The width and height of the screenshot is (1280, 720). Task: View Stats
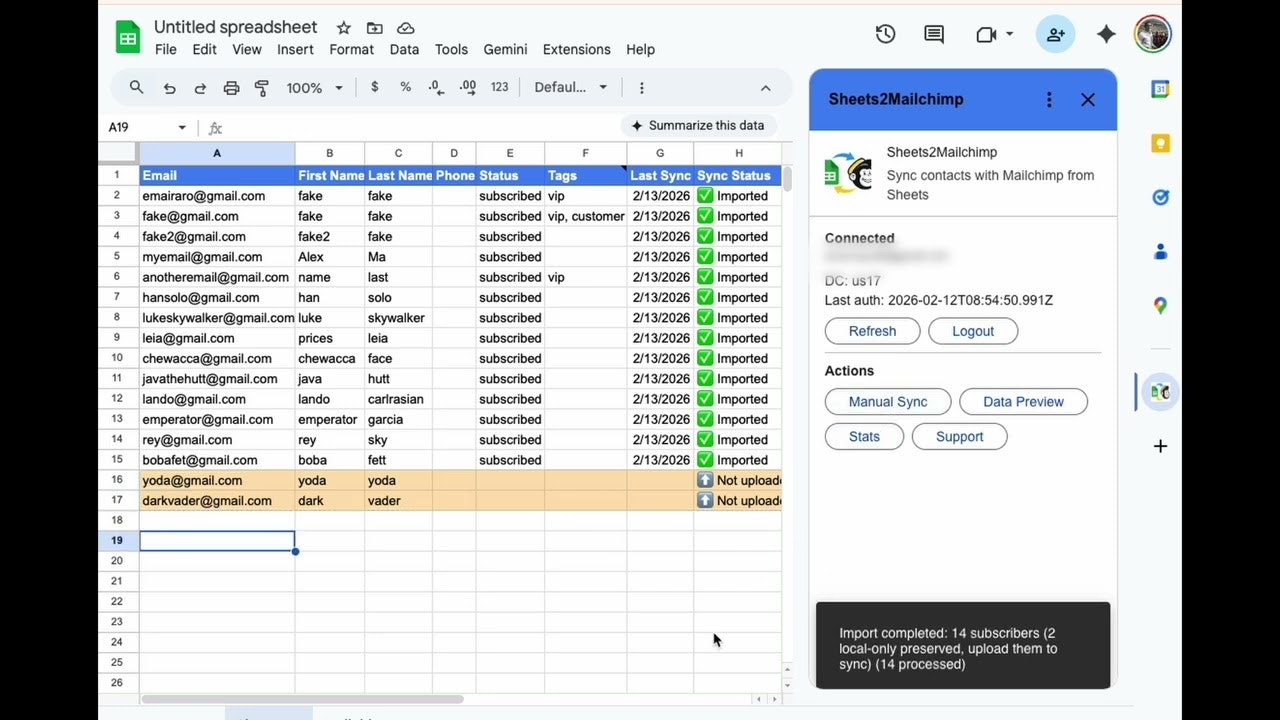coord(864,437)
